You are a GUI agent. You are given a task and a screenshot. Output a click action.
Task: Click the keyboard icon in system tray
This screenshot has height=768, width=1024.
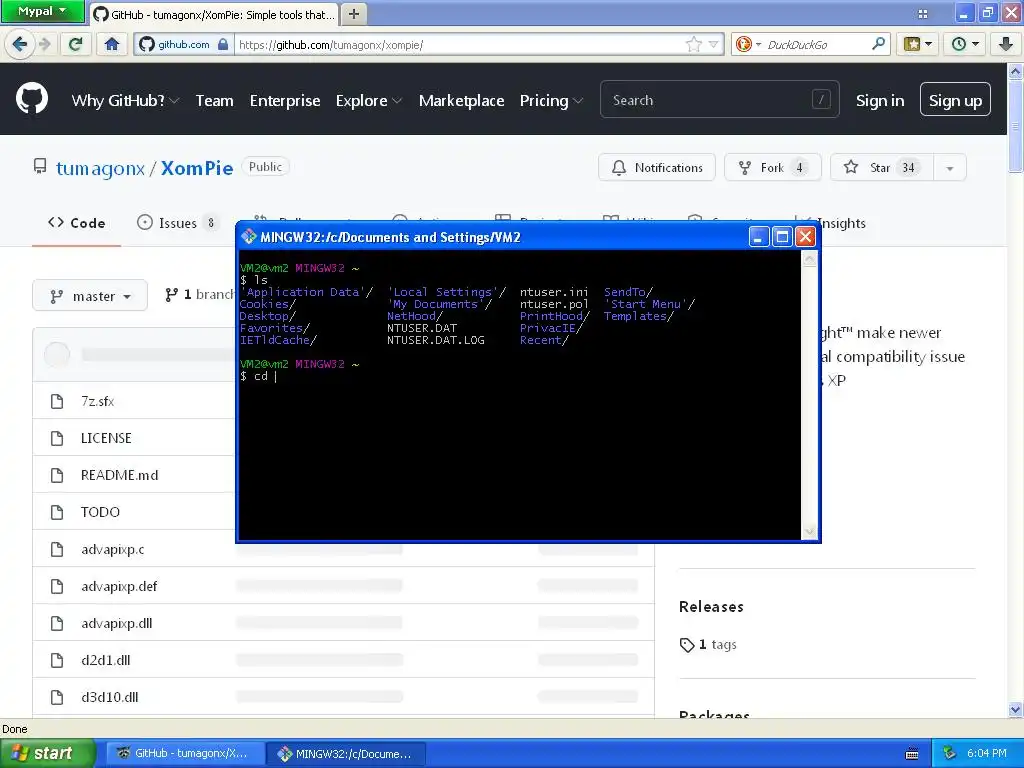pos(912,754)
